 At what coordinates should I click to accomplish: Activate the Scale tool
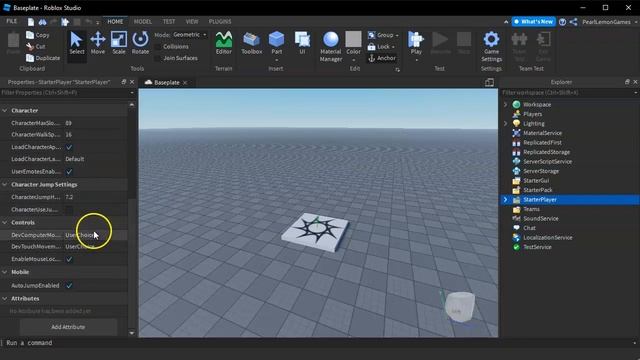tap(119, 43)
